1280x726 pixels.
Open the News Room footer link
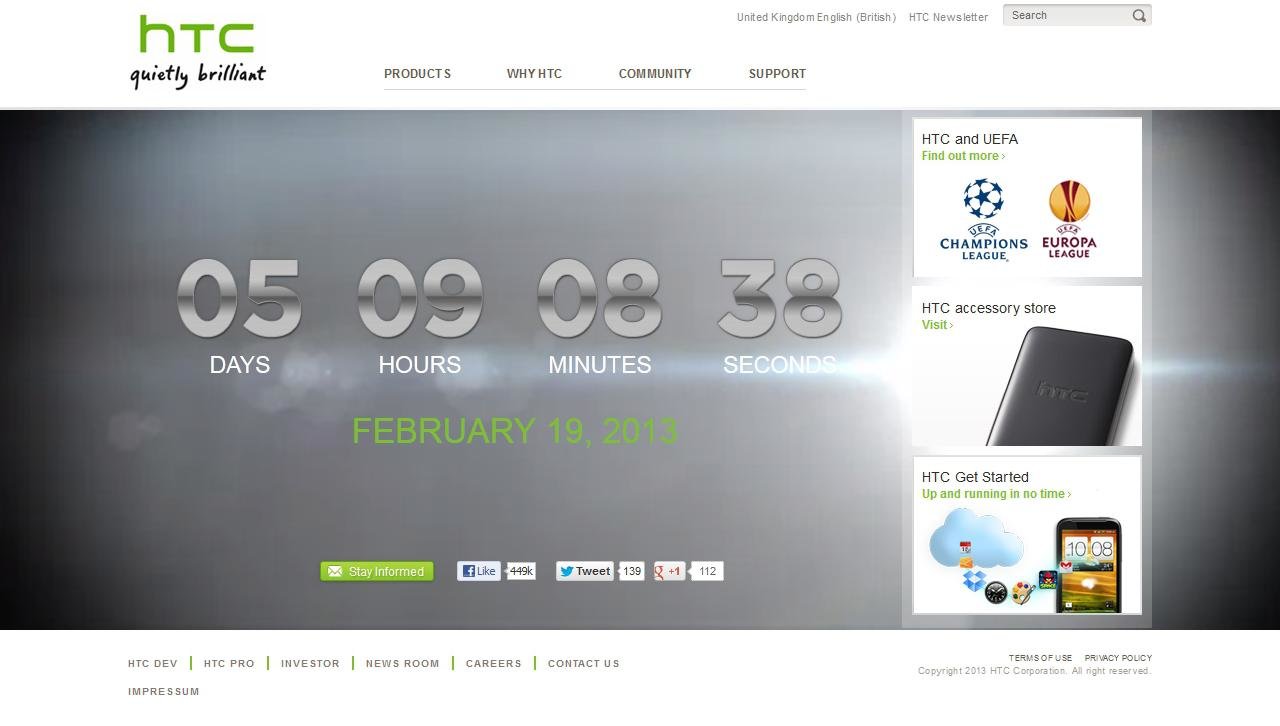[403, 663]
